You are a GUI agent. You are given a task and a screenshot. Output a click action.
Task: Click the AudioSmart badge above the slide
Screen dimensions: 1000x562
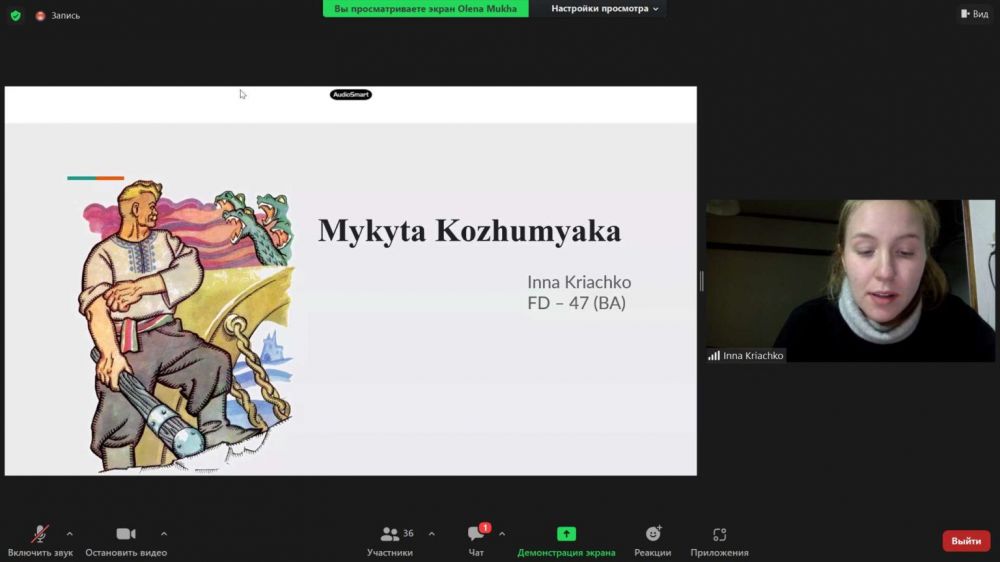351,94
